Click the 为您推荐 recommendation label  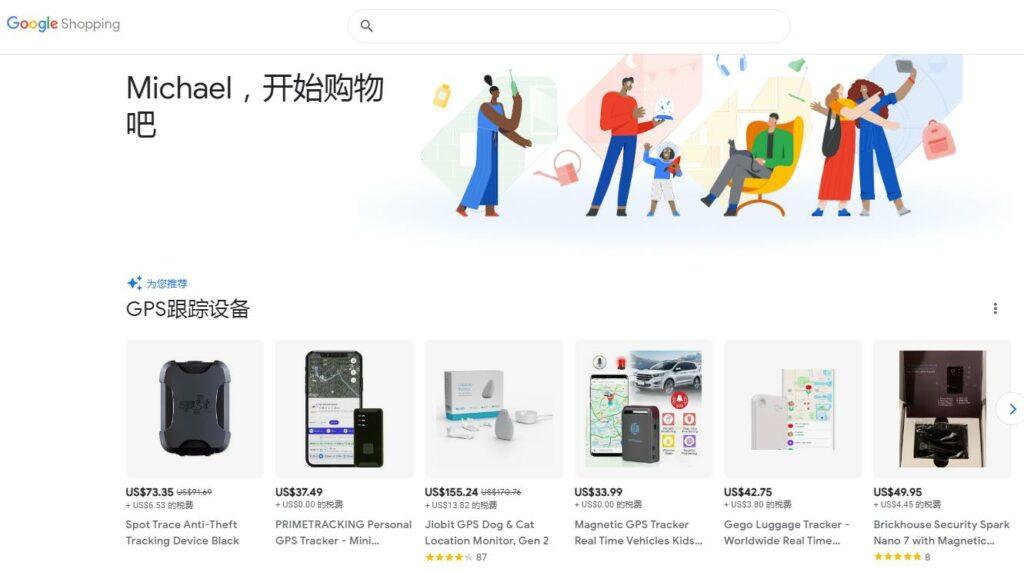click(x=167, y=283)
